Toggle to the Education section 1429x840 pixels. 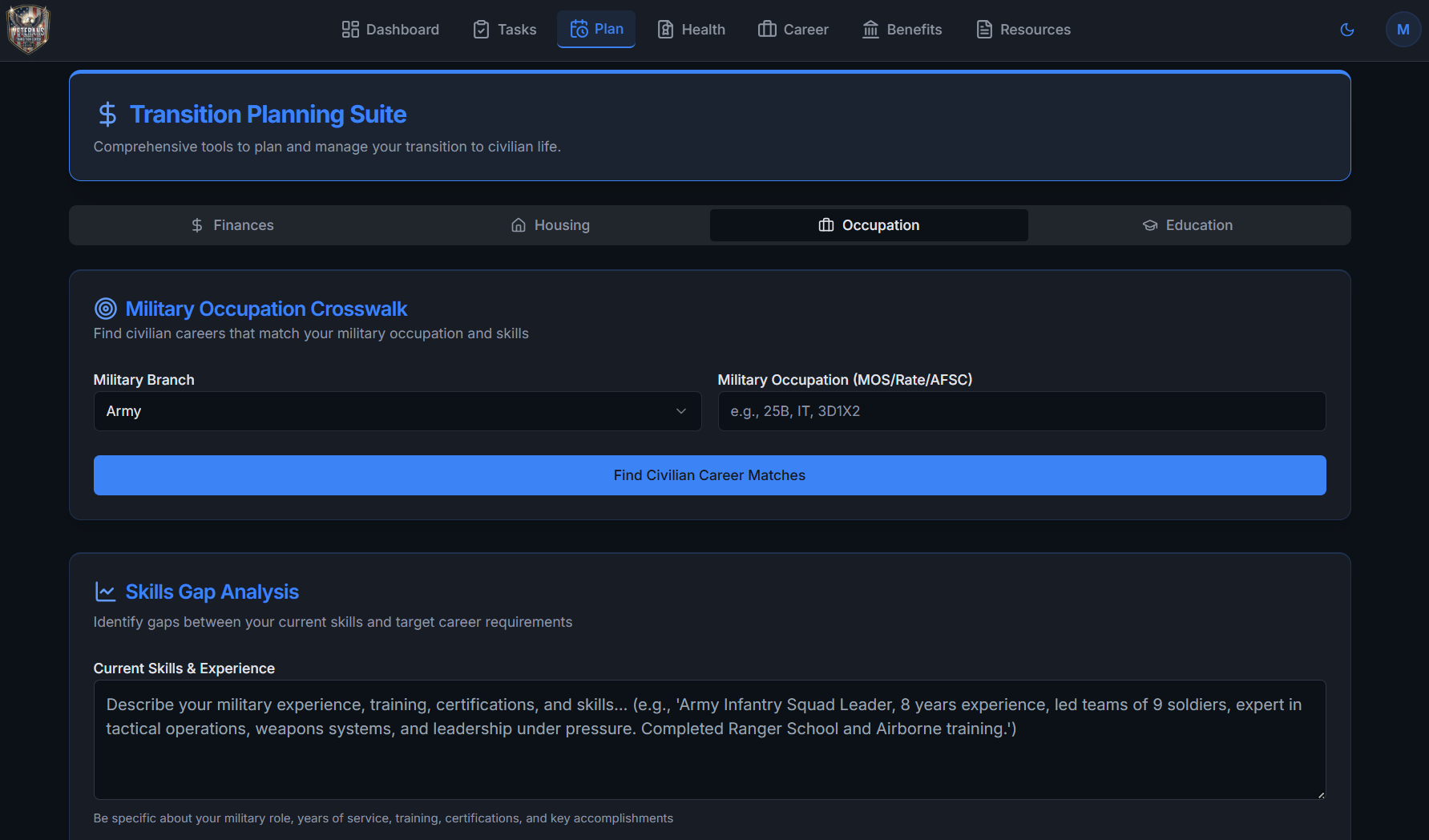tap(1188, 225)
